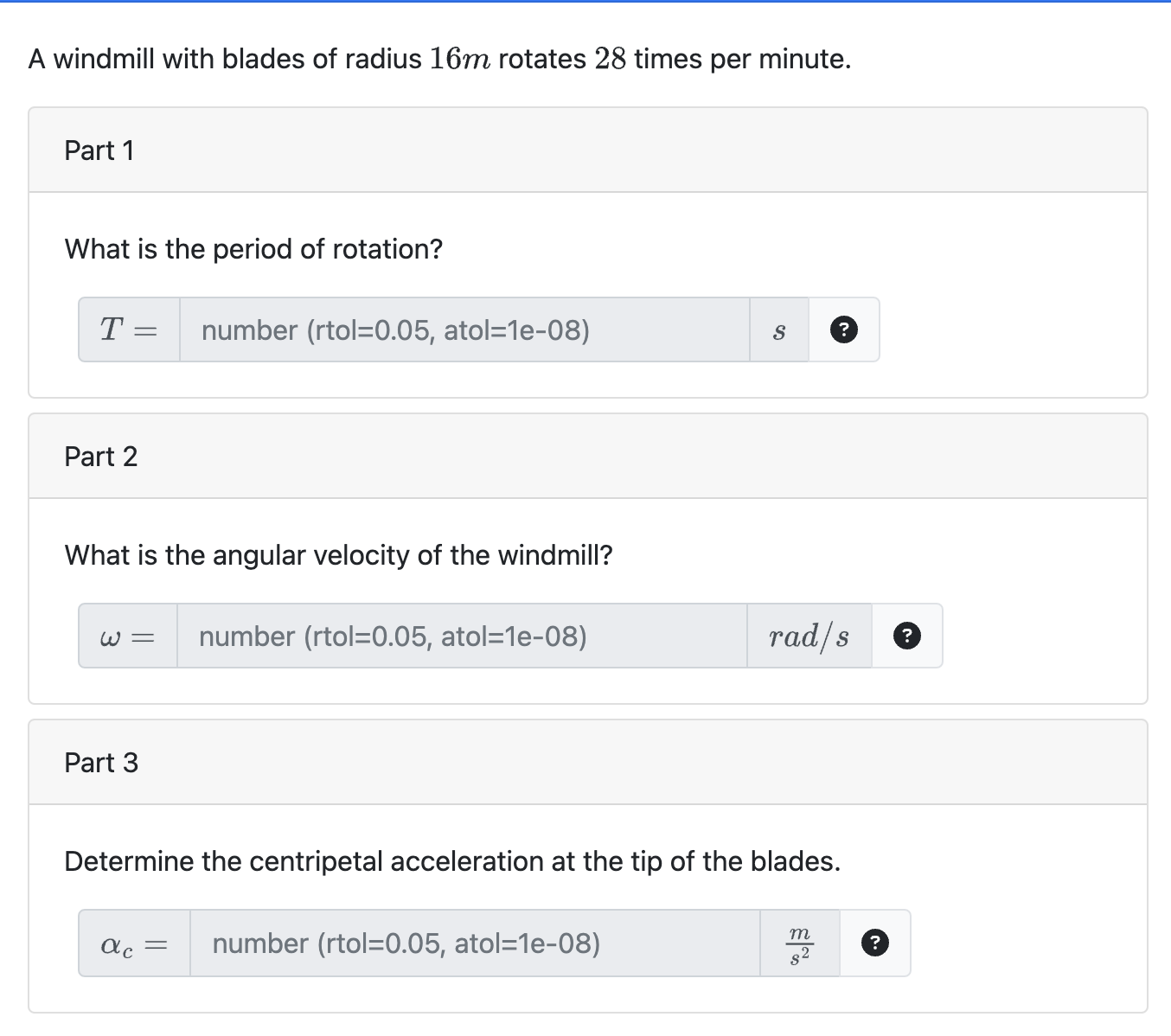Viewport: 1171px width, 1036px height.
Task: Click the period T answer field
Action: pos(464,329)
